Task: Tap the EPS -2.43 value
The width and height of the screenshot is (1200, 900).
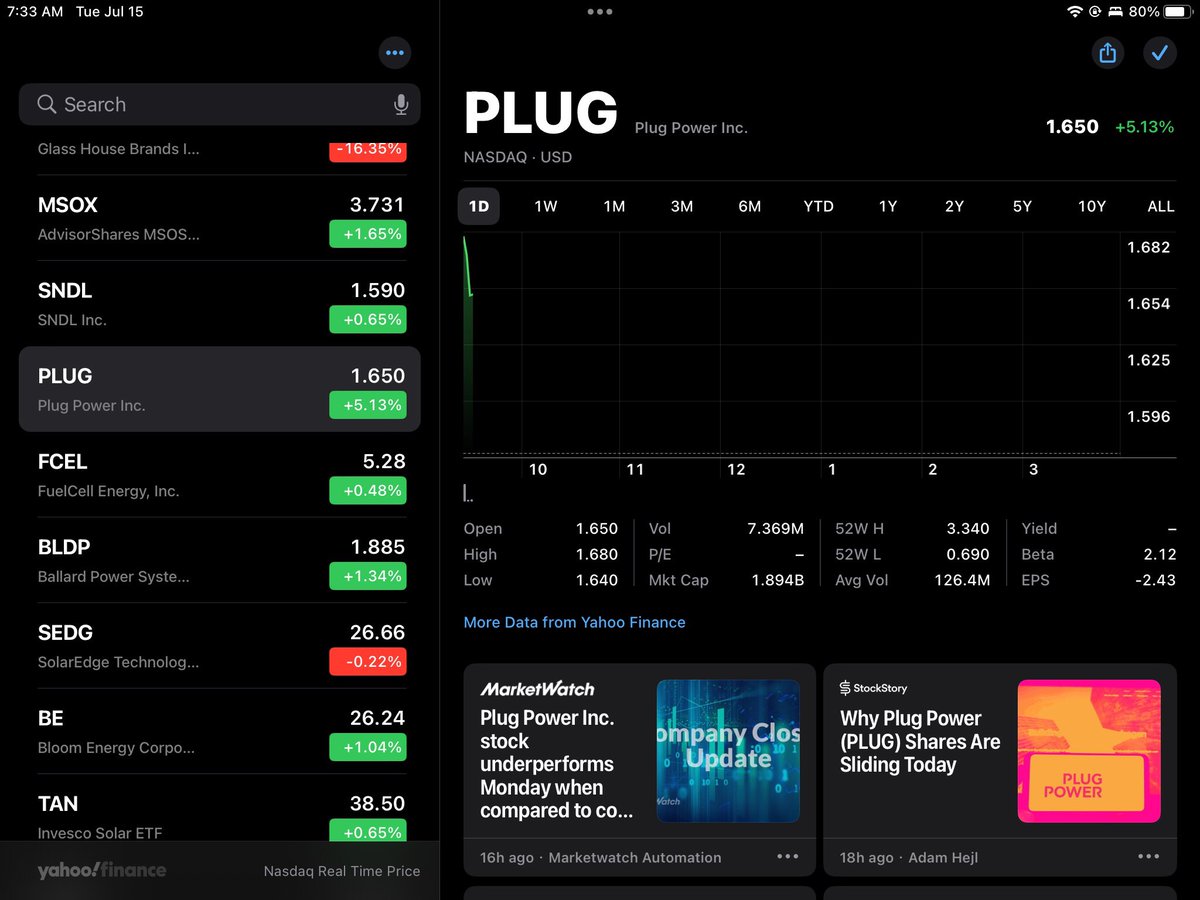Action: pyautogui.click(x=1156, y=580)
